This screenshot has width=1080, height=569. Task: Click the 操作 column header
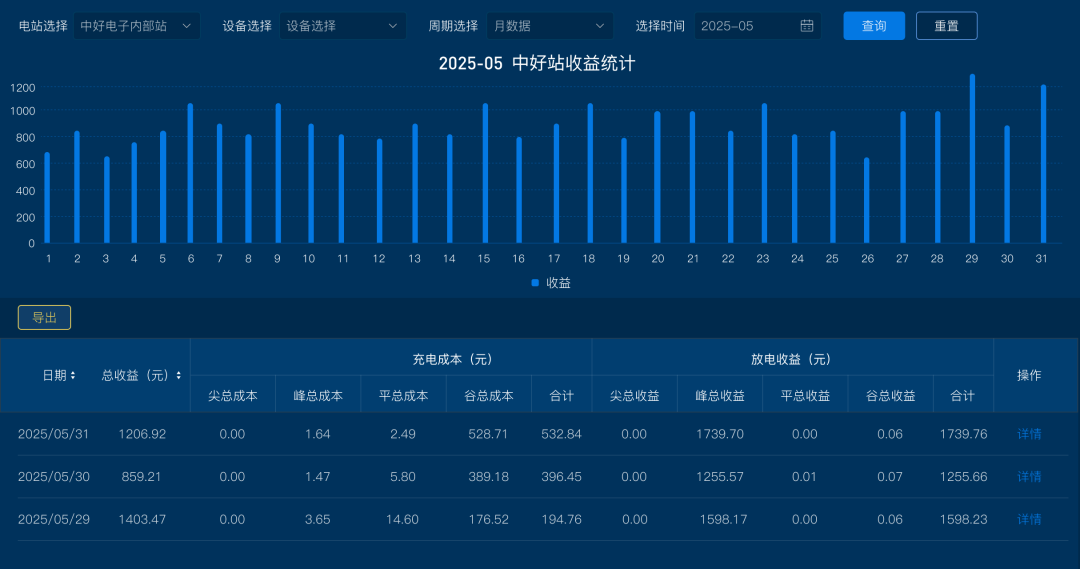pyautogui.click(x=1029, y=375)
